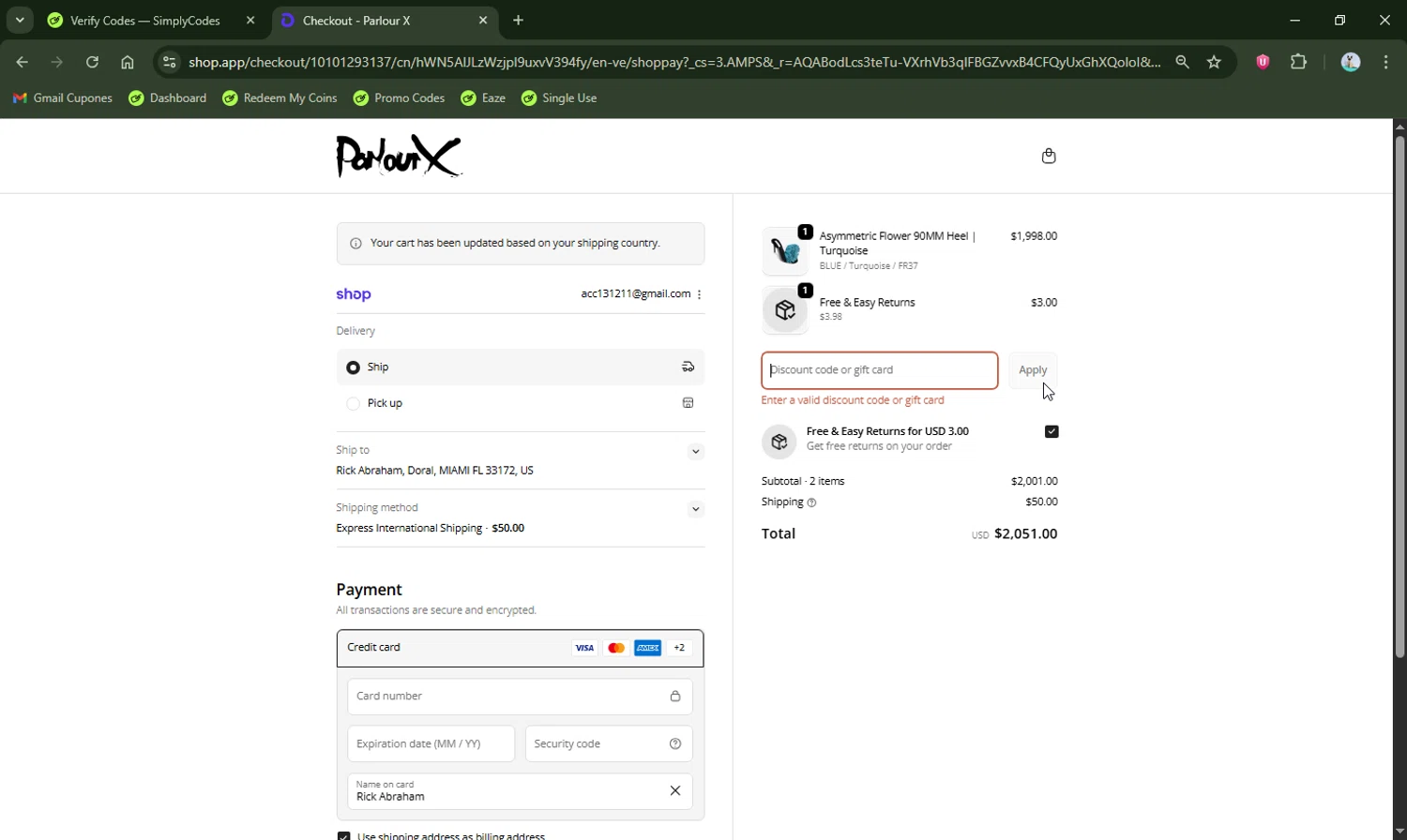This screenshot has height=840, width=1407.
Task: Reload the page in browser toolbar
Action: tap(92, 62)
